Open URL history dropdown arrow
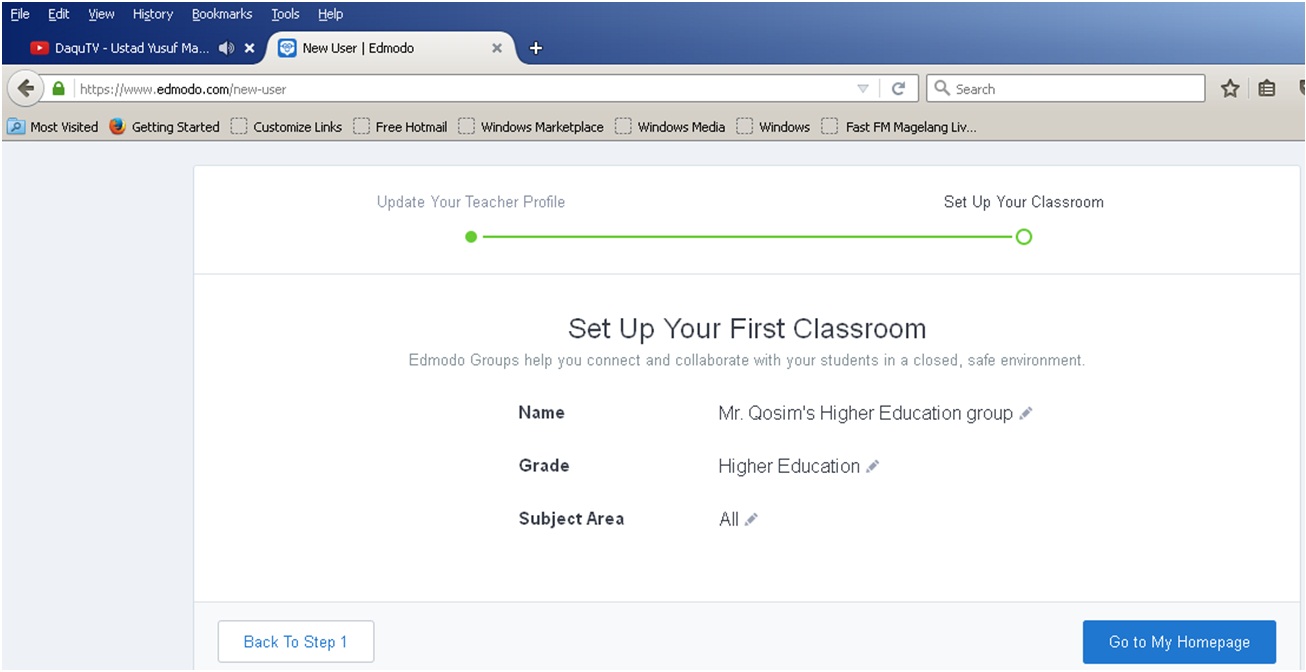The image size is (1306, 672). click(x=863, y=89)
